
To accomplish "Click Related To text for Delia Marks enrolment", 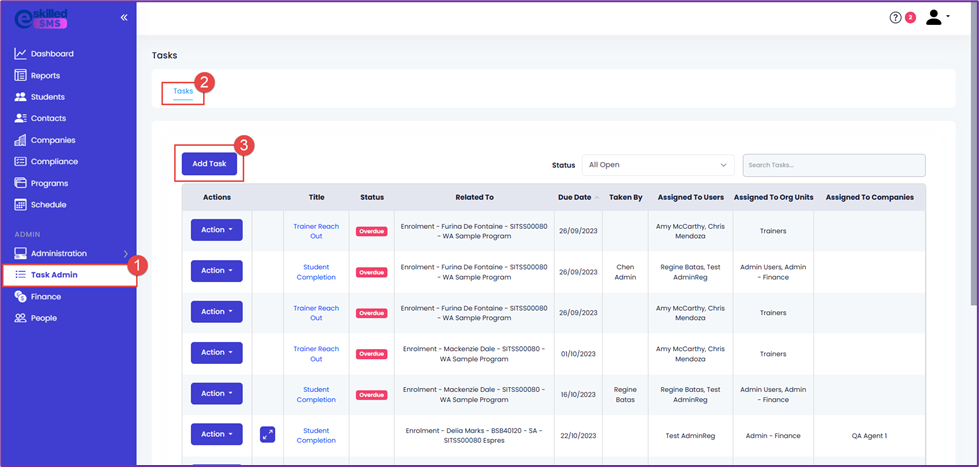I will tap(475, 435).
